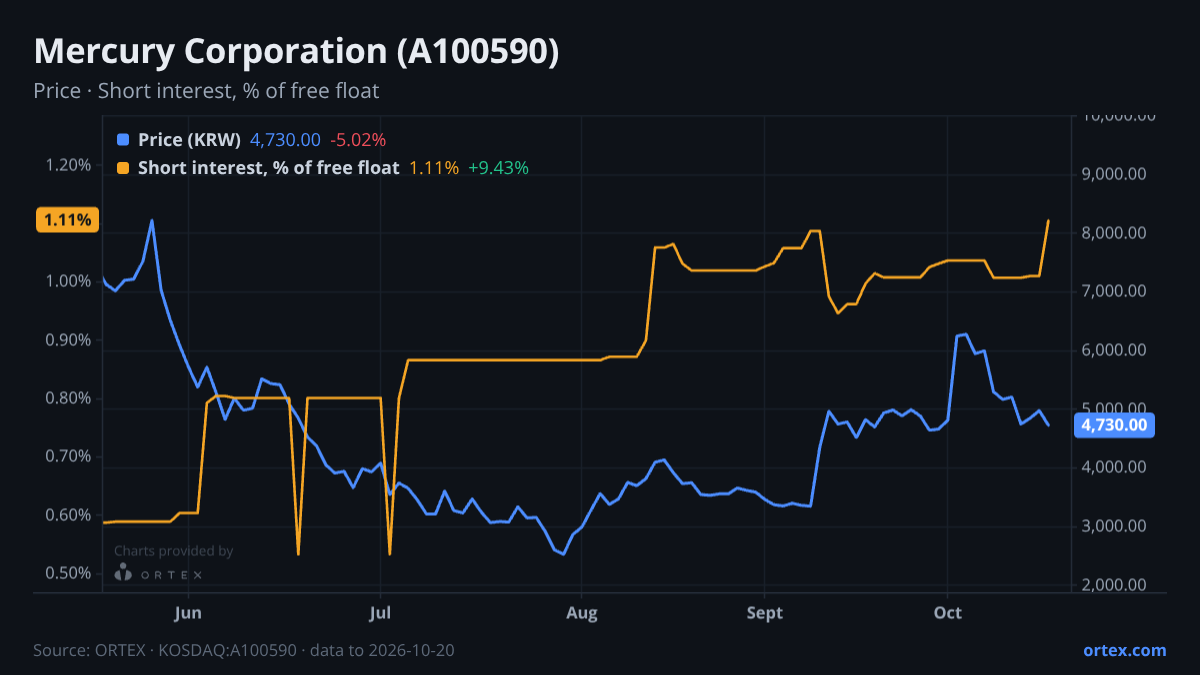This screenshot has height=675, width=1200.
Task: Click the orange Short interest legend dot
Action: 123,168
